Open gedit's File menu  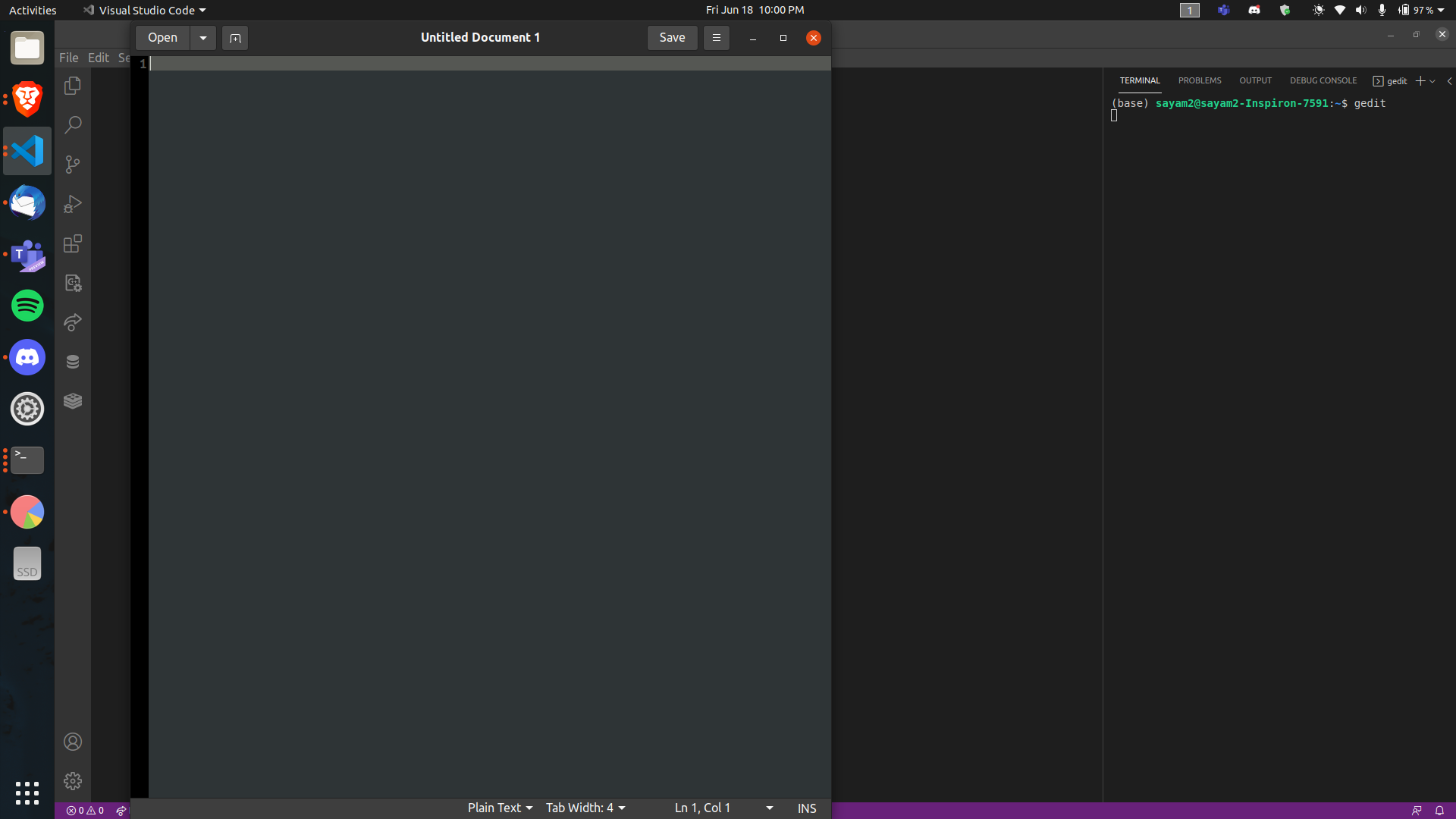(68, 57)
